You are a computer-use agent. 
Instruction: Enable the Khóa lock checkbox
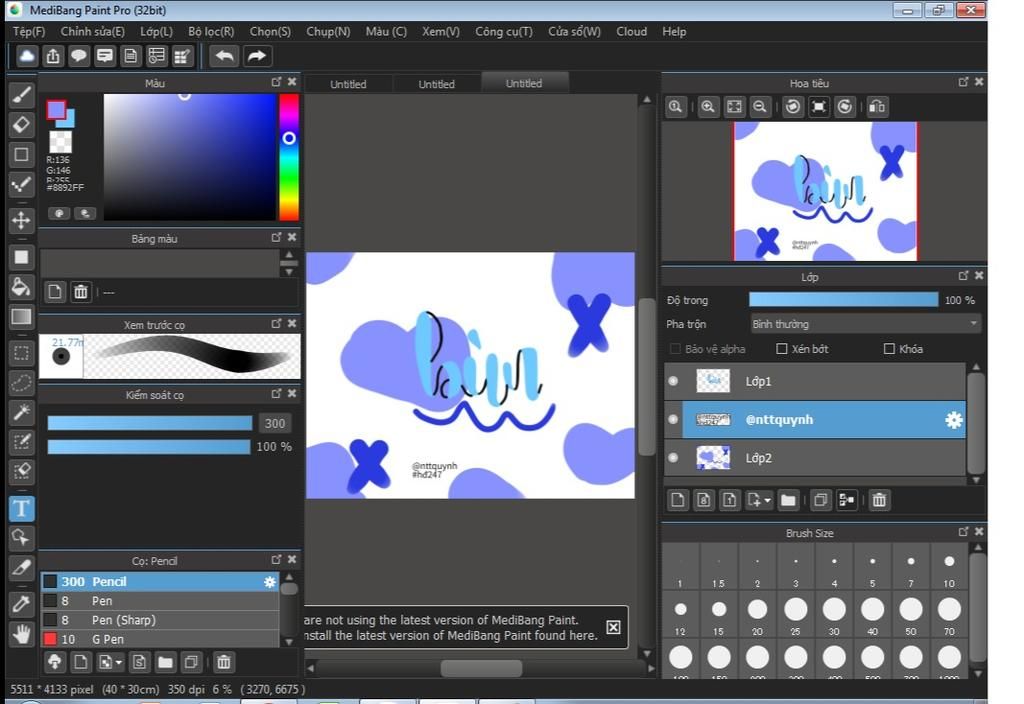(889, 349)
